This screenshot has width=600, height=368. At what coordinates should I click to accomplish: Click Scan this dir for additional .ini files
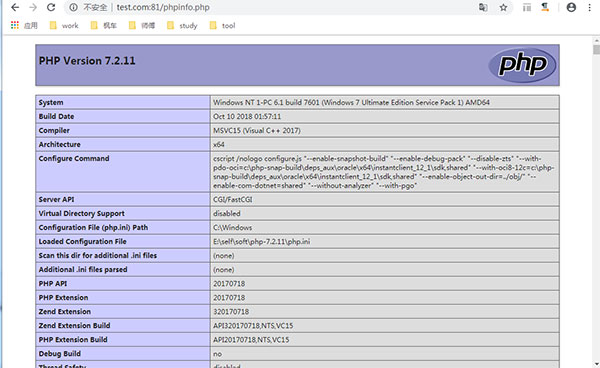pyautogui.click(x=98, y=256)
